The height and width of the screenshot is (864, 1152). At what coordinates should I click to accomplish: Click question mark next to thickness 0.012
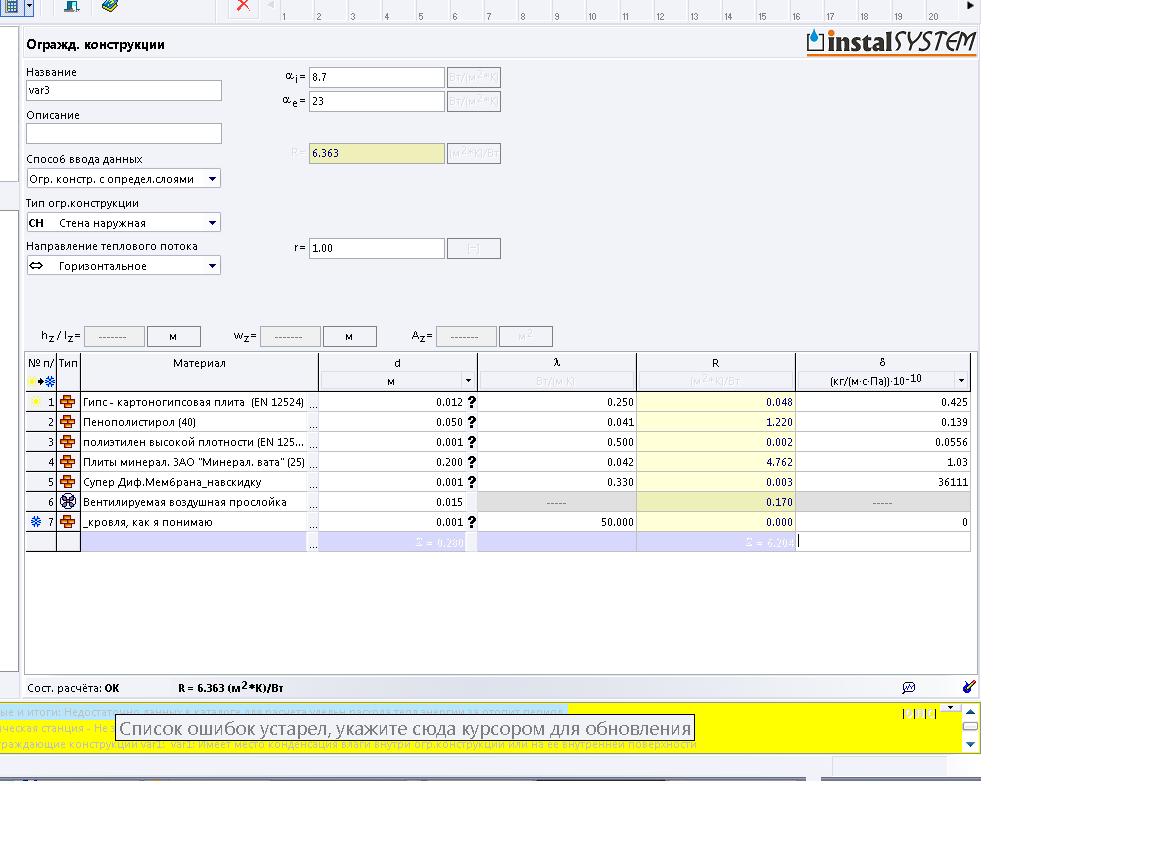tap(472, 402)
